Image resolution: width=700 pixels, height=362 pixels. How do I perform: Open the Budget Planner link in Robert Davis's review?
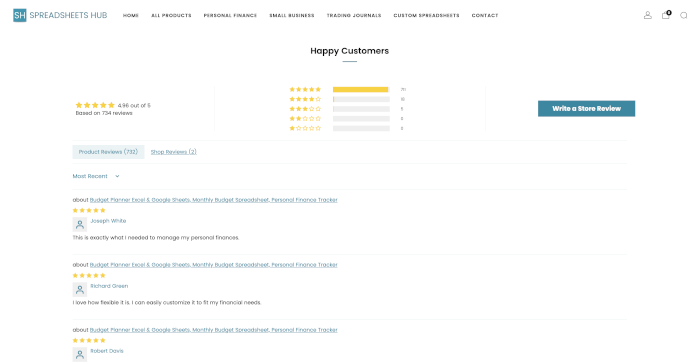click(214, 330)
